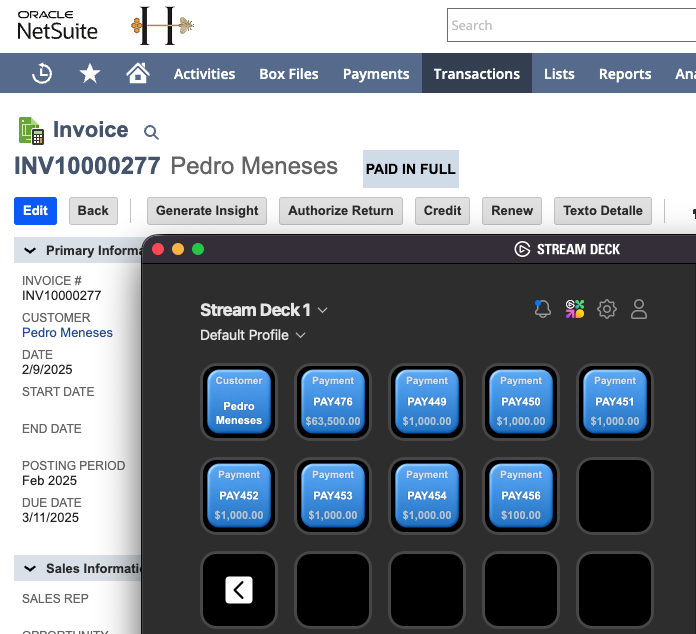Close the Stream Deck window with red button
This screenshot has height=634, width=696.
pyautogui.click(x=158, y=249)
